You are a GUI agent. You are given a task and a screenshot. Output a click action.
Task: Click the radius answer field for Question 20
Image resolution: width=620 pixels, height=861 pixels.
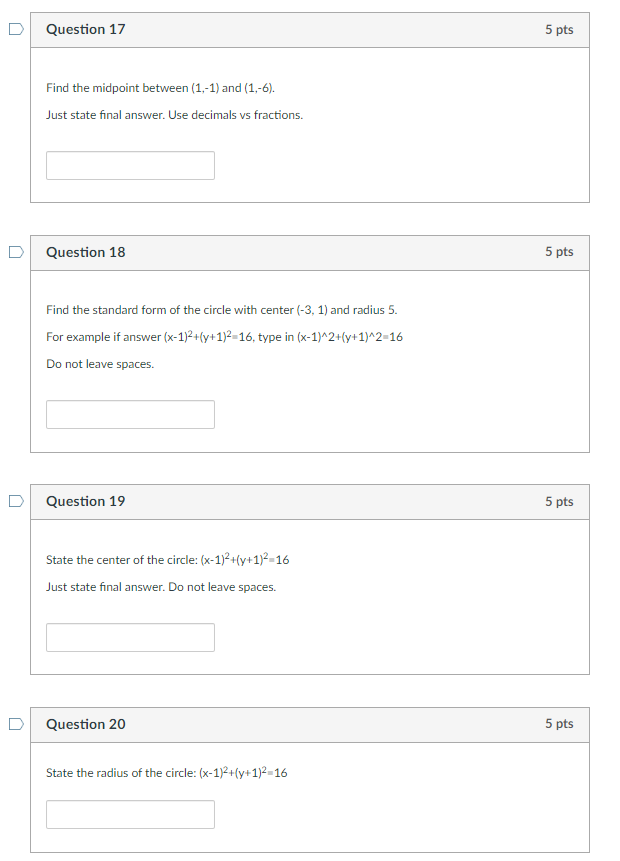130,814
